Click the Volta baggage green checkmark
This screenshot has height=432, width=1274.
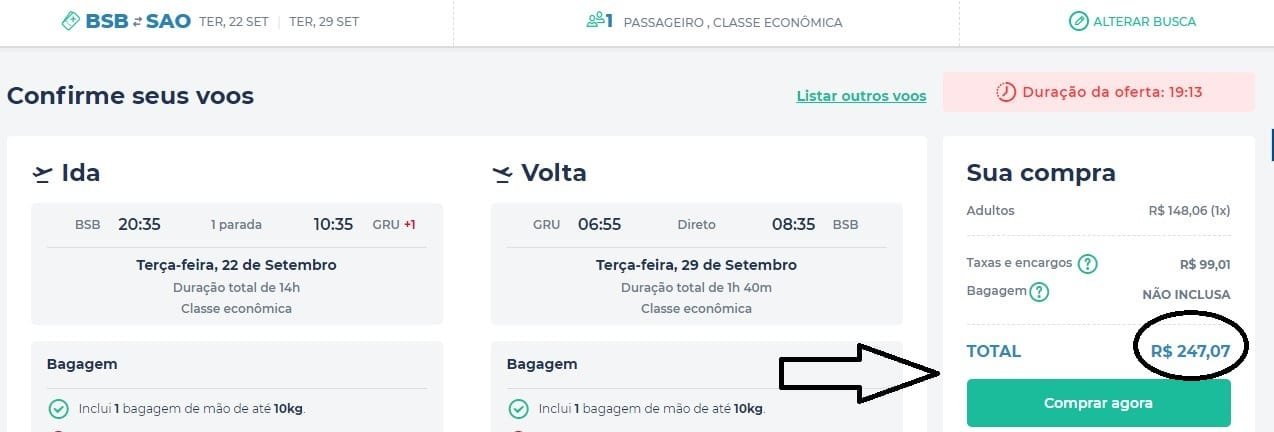518,409
